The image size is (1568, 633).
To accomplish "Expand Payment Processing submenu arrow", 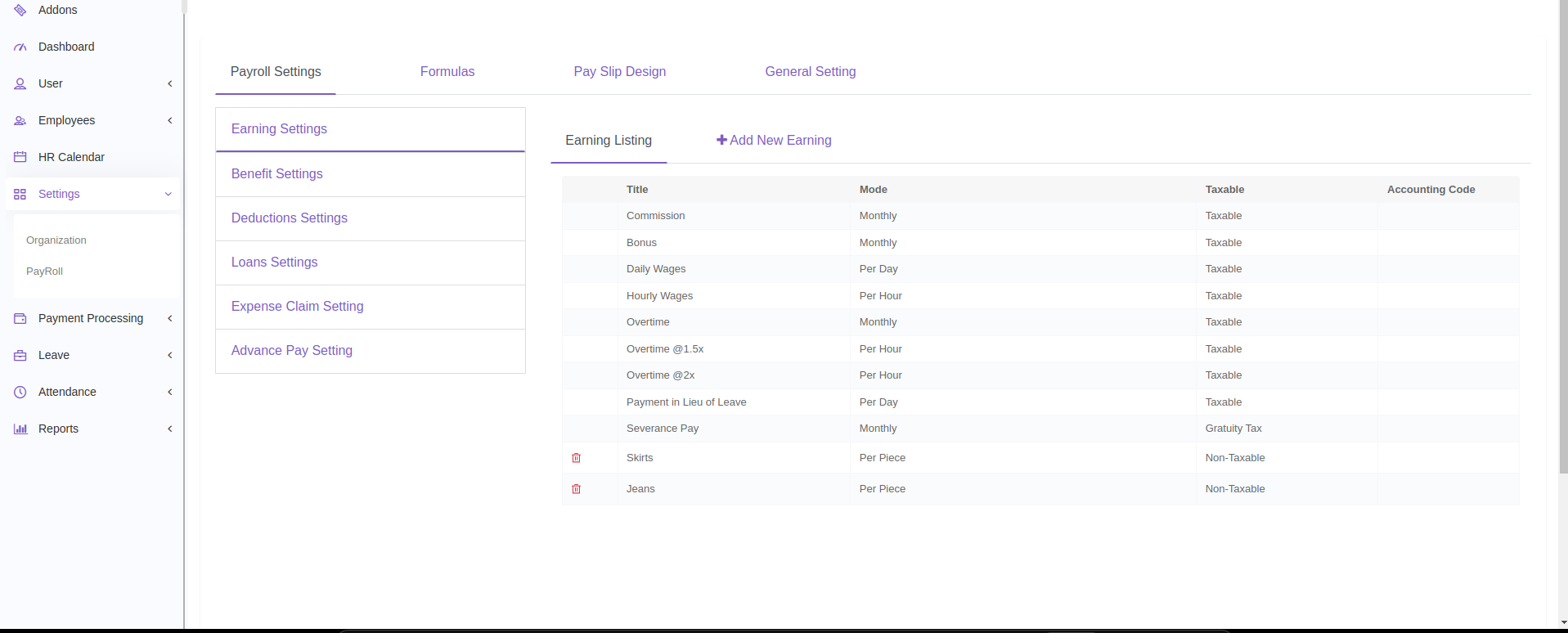I will (x=169, y=318).
